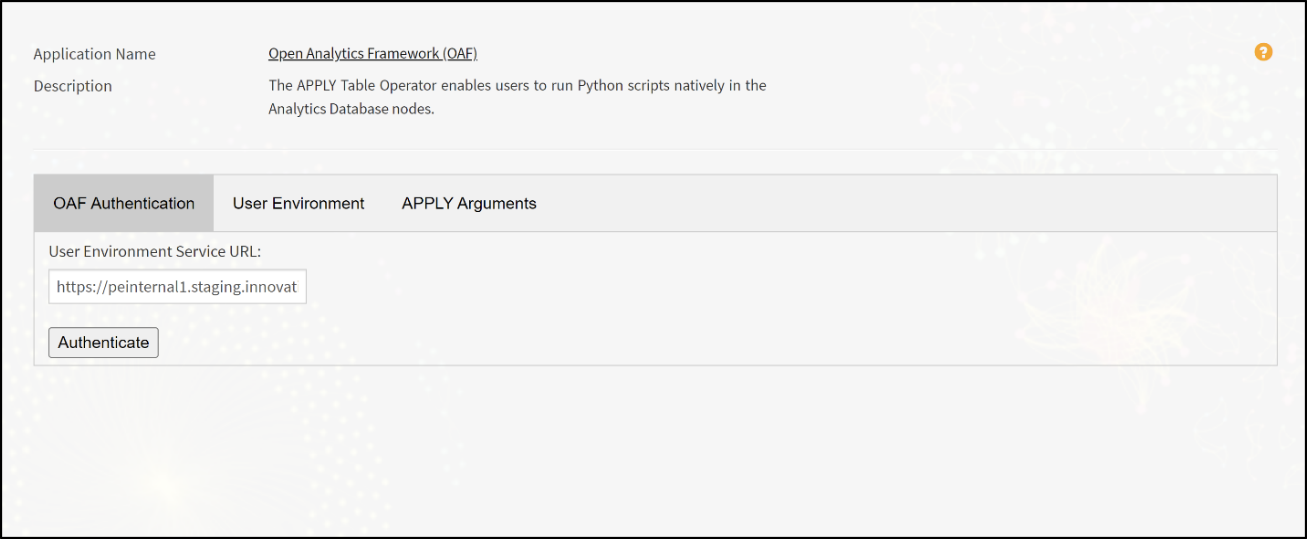Click the User Environment Service URL field
The height and width of the screenshot is (539, 1307).
click(177, 286)
